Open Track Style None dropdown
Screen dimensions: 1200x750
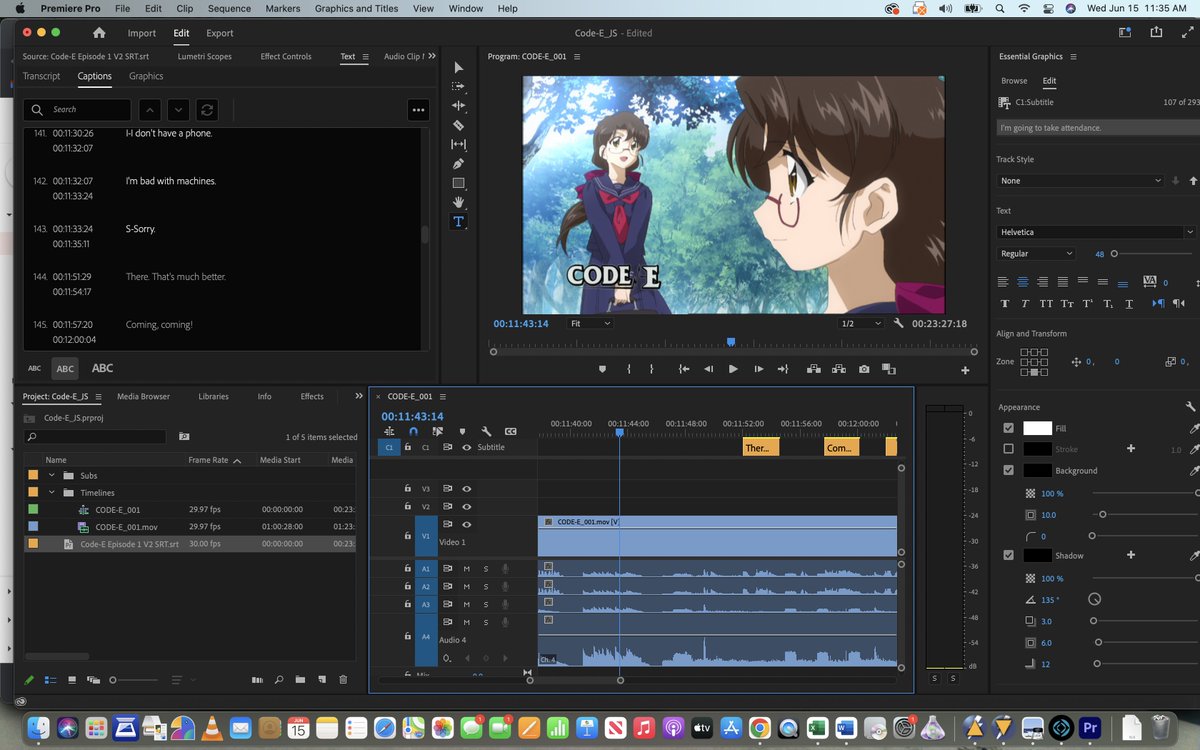pyautogui.click(x=1081, y=181)
